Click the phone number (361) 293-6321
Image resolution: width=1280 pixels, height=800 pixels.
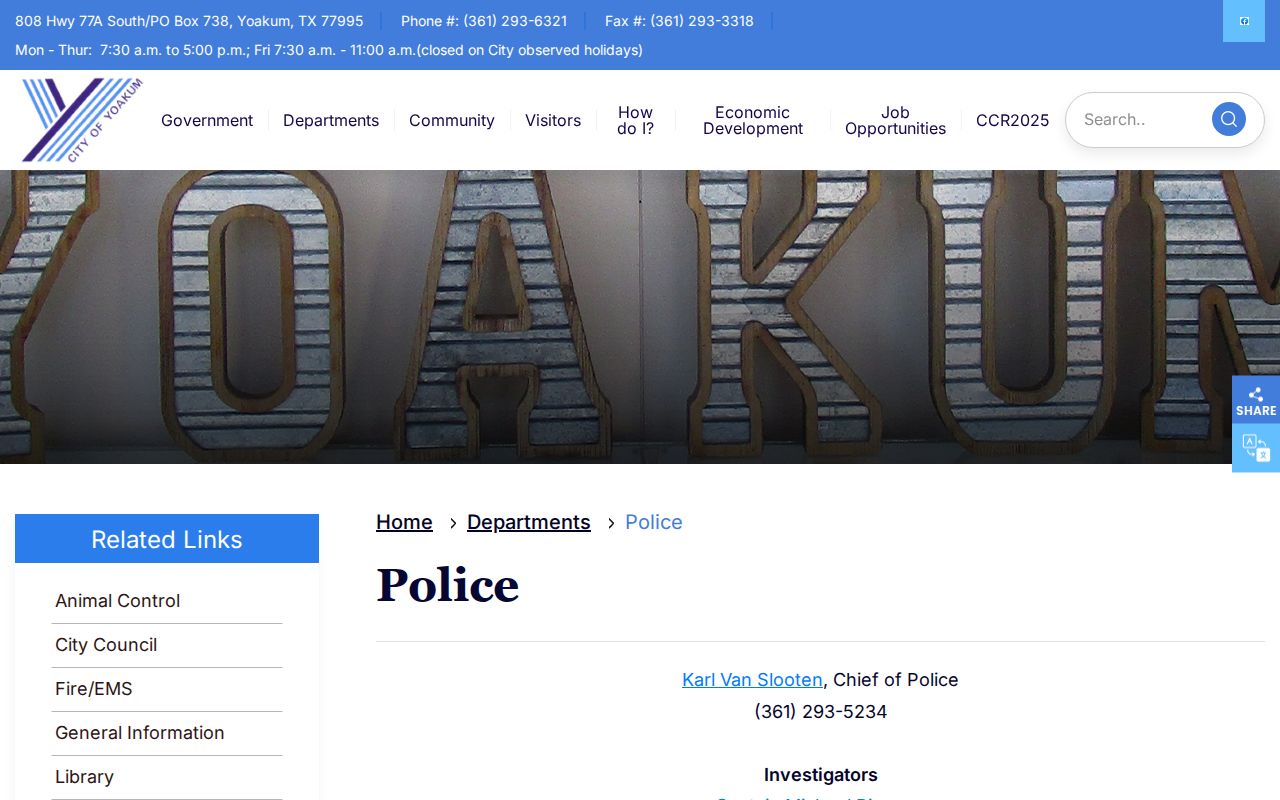click(x=515, y=21)
